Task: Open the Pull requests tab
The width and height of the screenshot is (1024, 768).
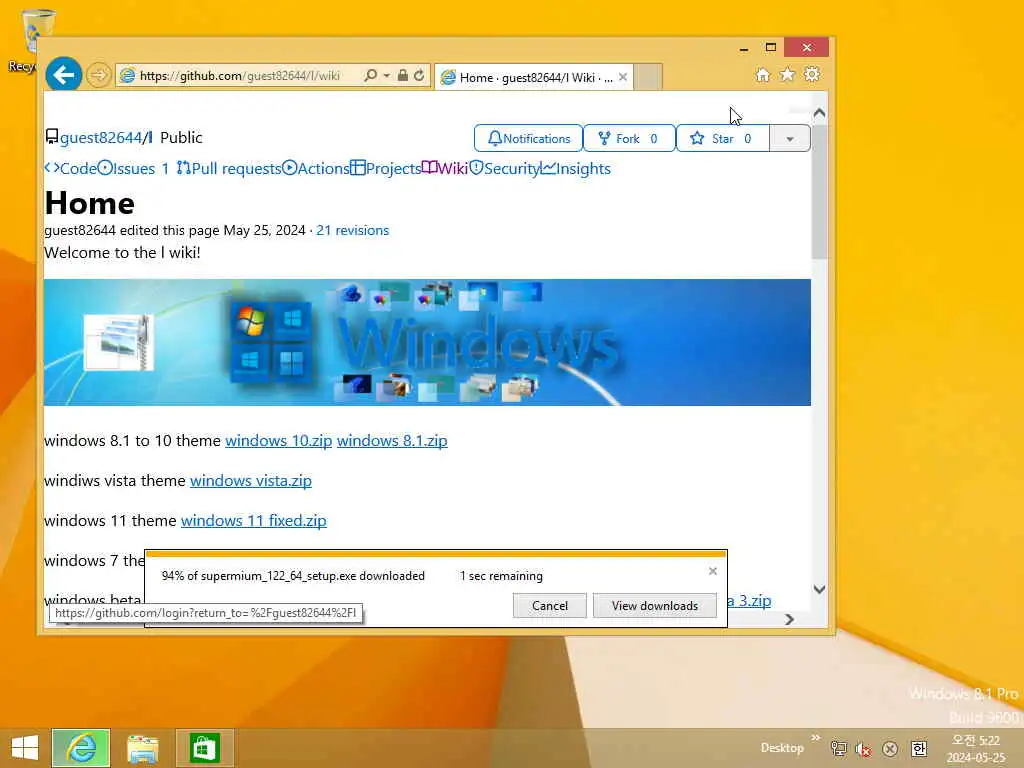Action: (x=229, y=168)
